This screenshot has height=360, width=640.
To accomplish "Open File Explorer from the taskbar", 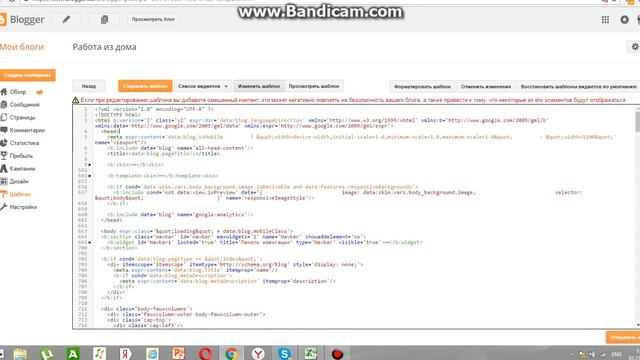I will pyautogui.click(x=20, y=353).
